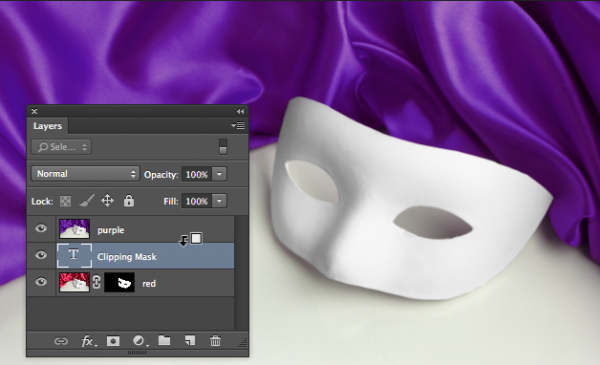Open the layer style fx menu

point(88,341)
